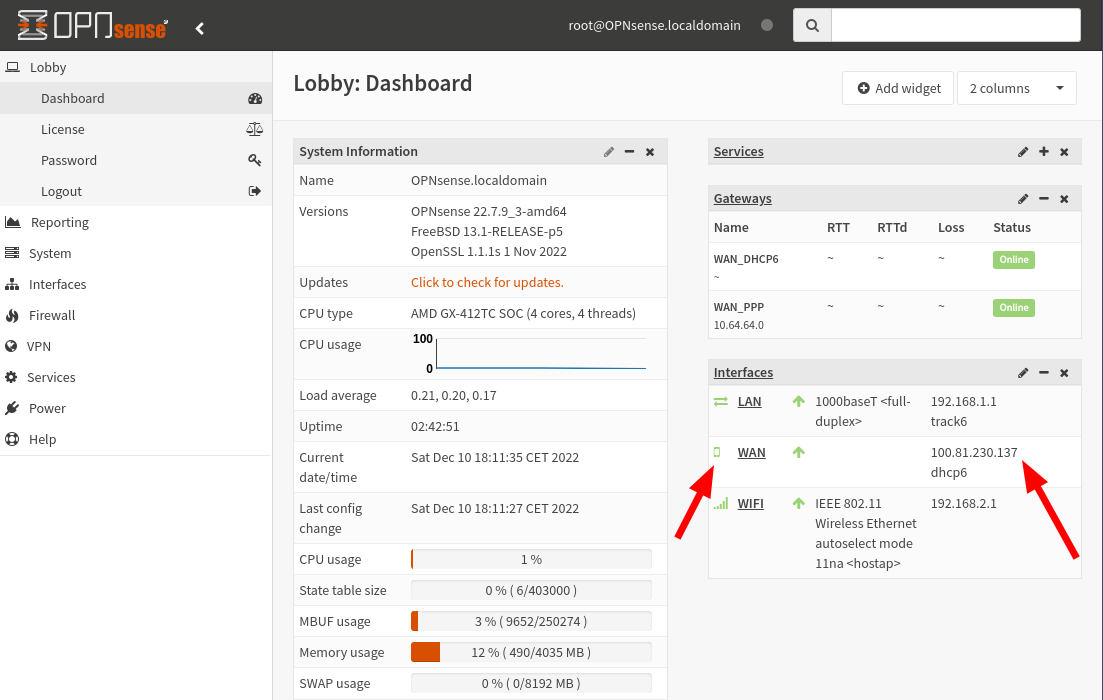Click the Uptime value 02:42:51
This screenshot has width=1103, height=700.
(435, 426)
